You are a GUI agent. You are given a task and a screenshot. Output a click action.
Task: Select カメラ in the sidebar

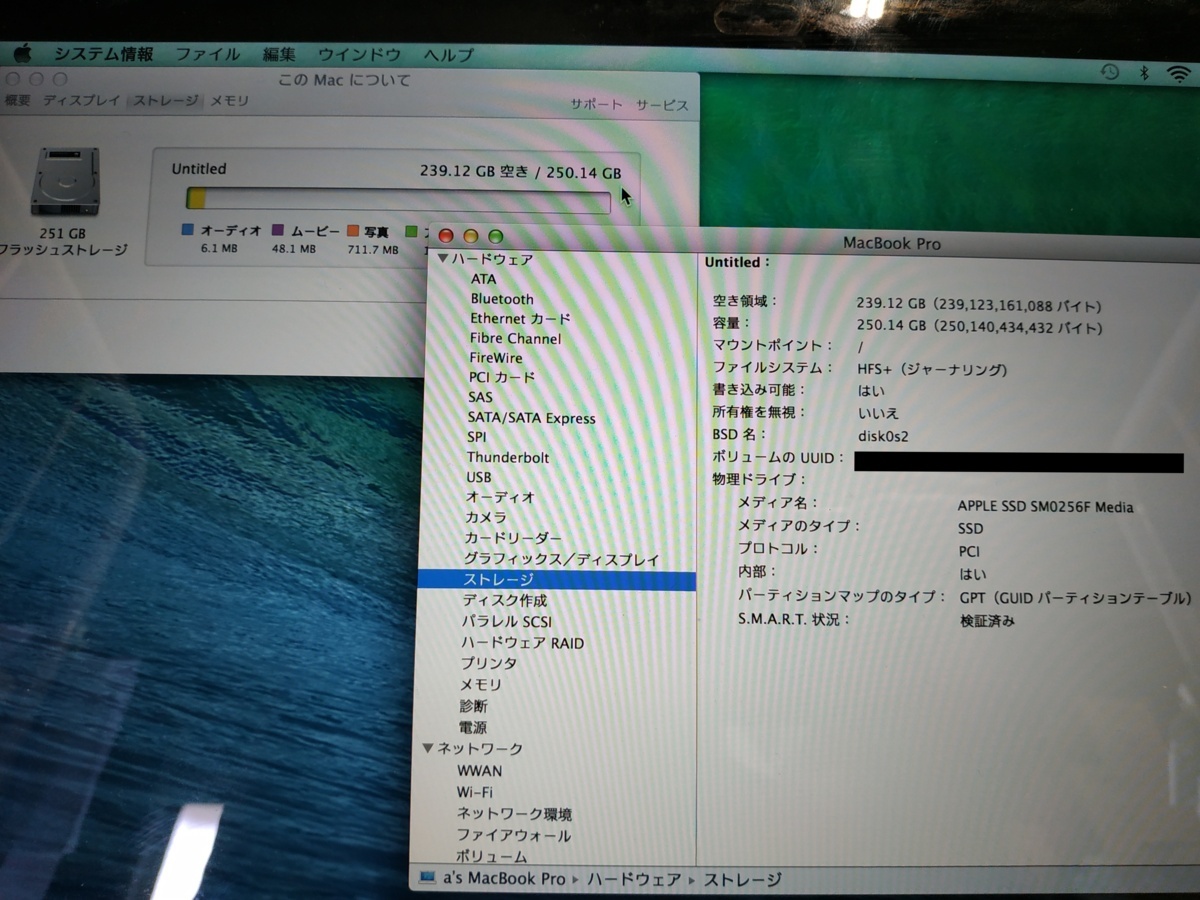click(x=485, y=517)
